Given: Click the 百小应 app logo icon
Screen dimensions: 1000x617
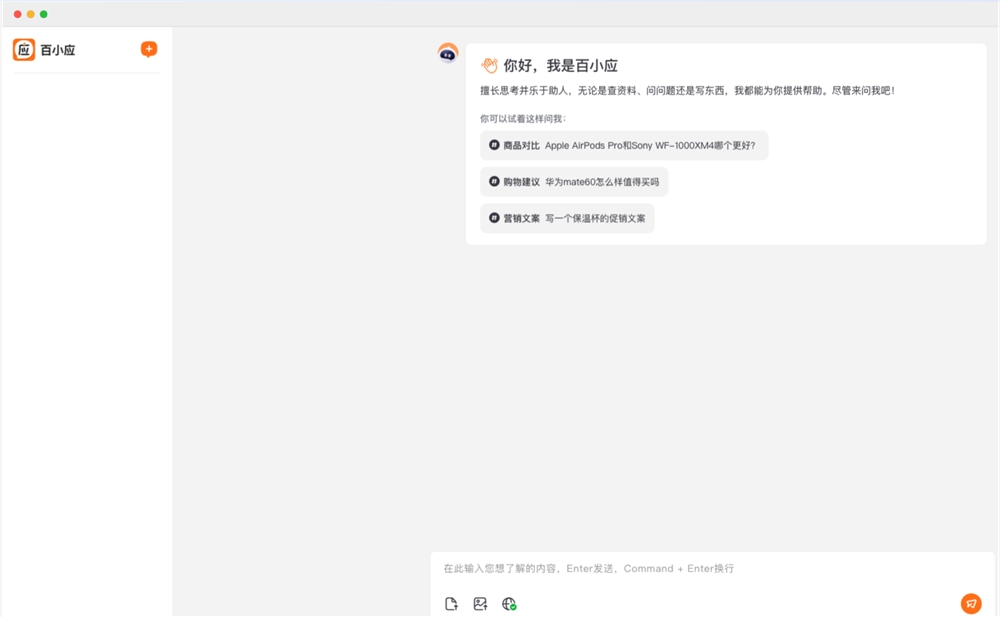Looking at the screenshot, I should click(22, 48).
